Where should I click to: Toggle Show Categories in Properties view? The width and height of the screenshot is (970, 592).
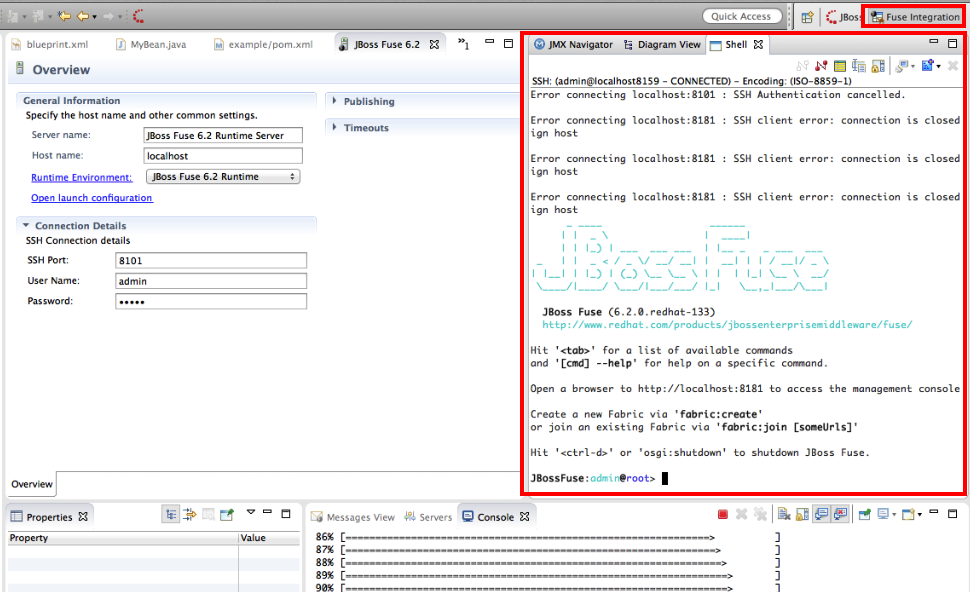point(171,514)
